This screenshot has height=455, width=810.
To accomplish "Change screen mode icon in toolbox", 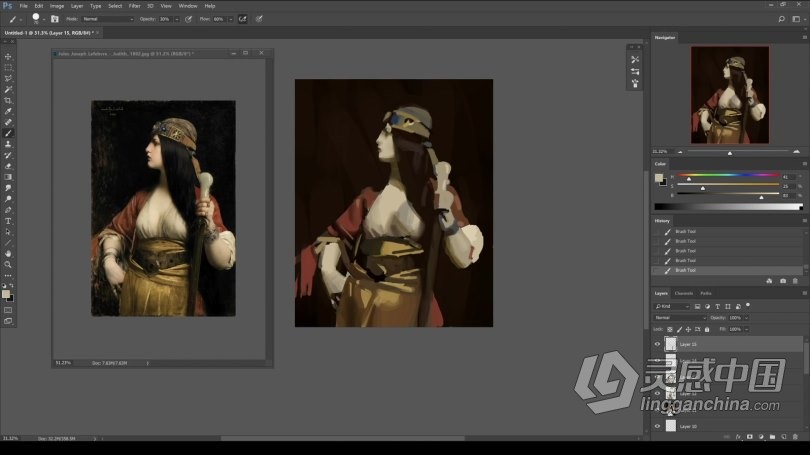I will click(x=8, y=321).
